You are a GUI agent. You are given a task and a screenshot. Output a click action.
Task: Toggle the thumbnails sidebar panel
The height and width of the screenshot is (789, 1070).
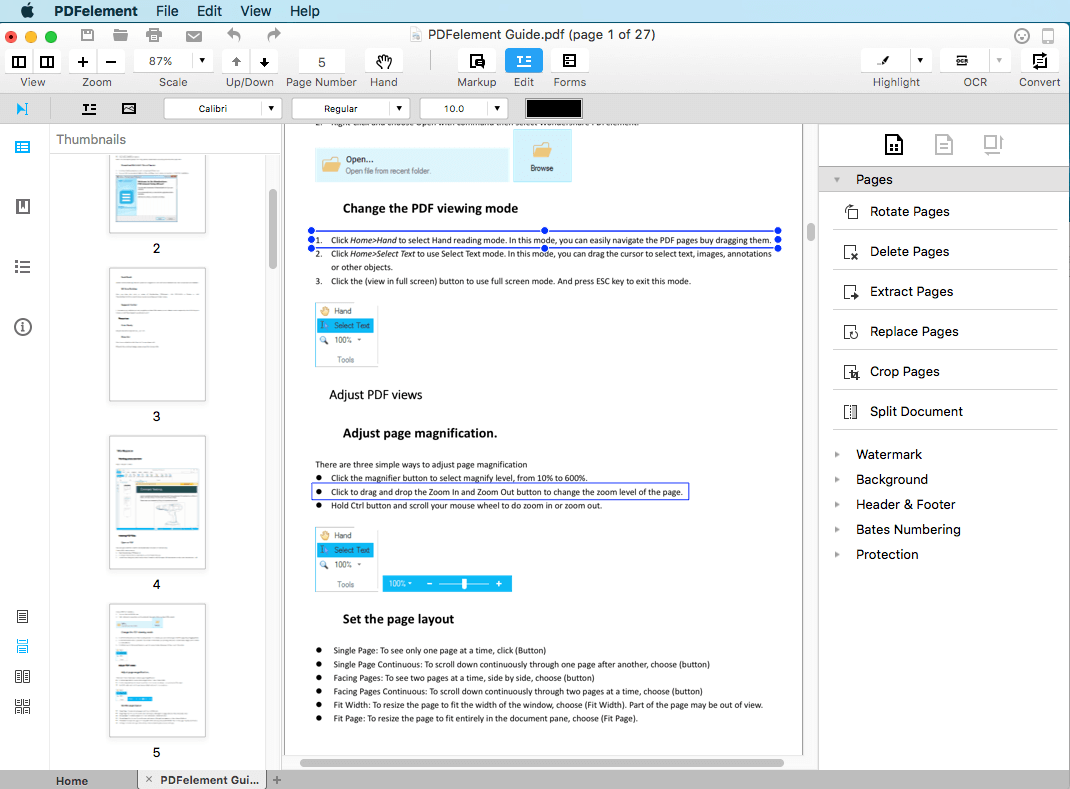[23, 147]
